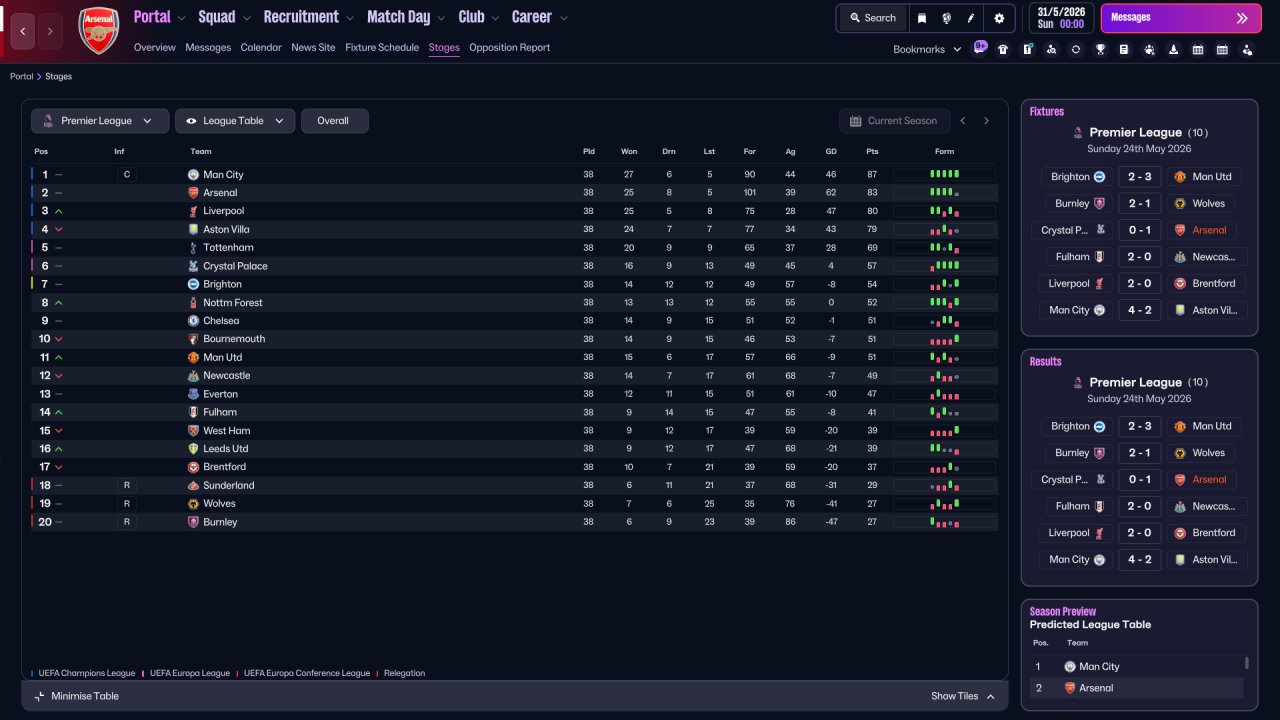Open the settings gear icon
This screenshot has height=720, width=1280.
(999, 18)
